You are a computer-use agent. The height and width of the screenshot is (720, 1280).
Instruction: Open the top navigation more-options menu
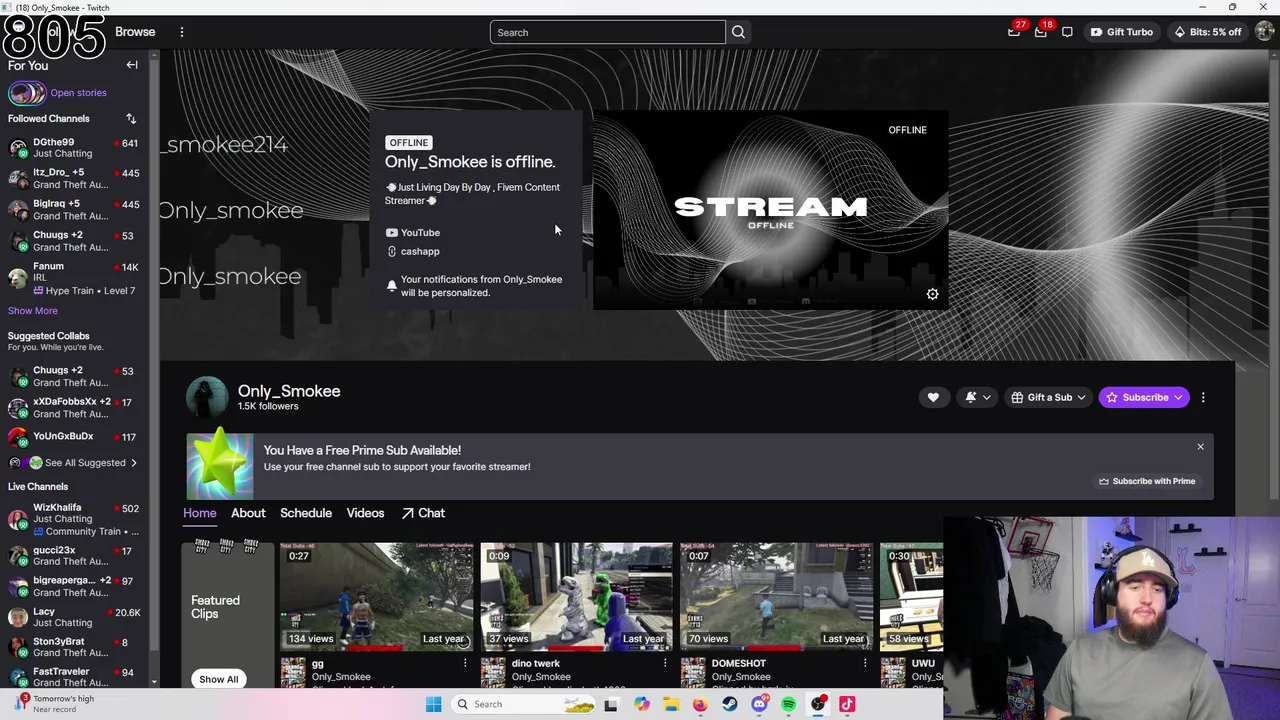[182, 32]
